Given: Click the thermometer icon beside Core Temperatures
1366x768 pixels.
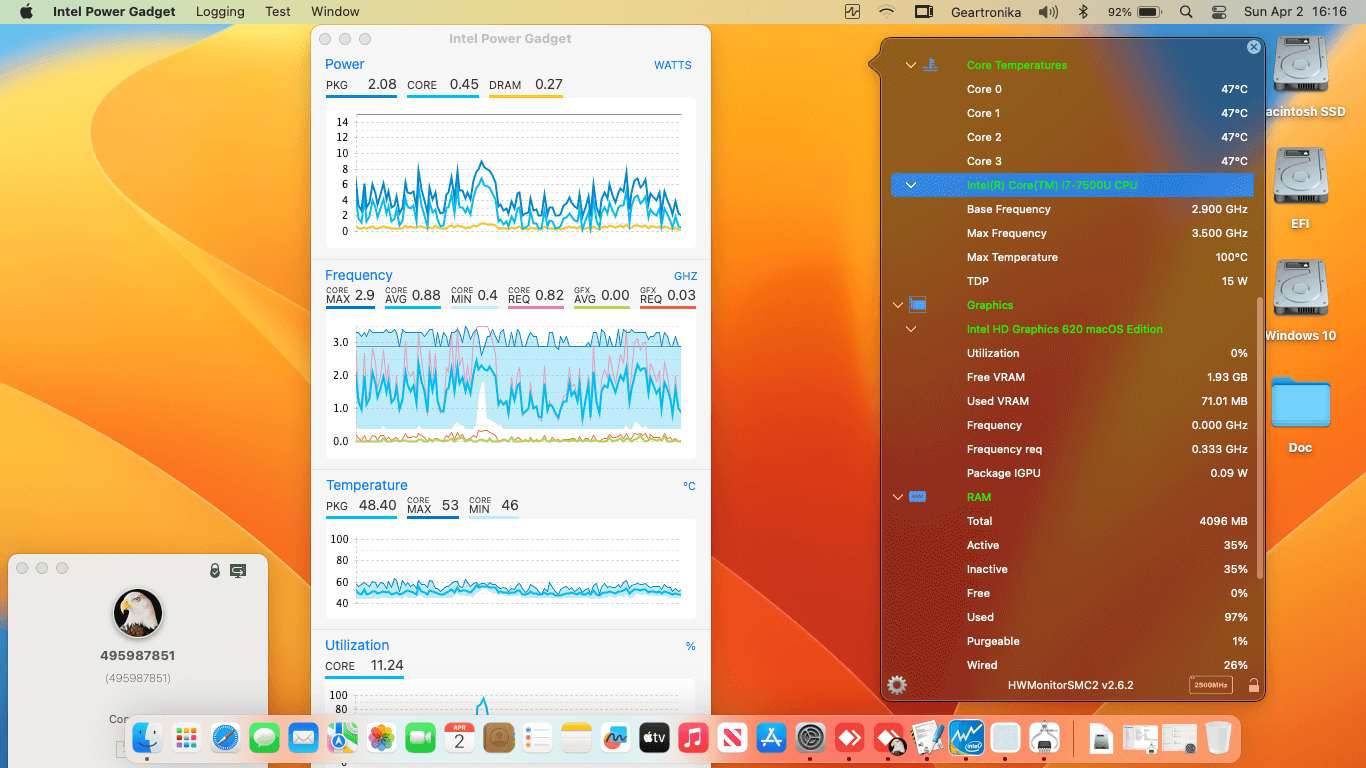Looking at the screenshot, I should tap(930, 65).
